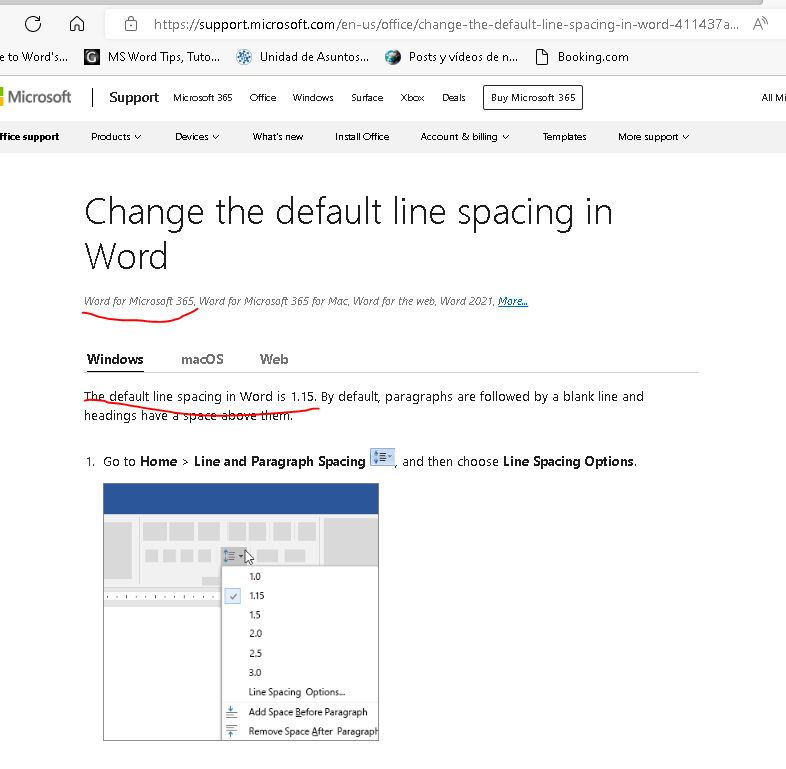The width and height of the screenshot is (786, 769).
Task: Click the Line and Paragraph Spacing inline icon
Action: pyautogui.click(x=382, y=457)
